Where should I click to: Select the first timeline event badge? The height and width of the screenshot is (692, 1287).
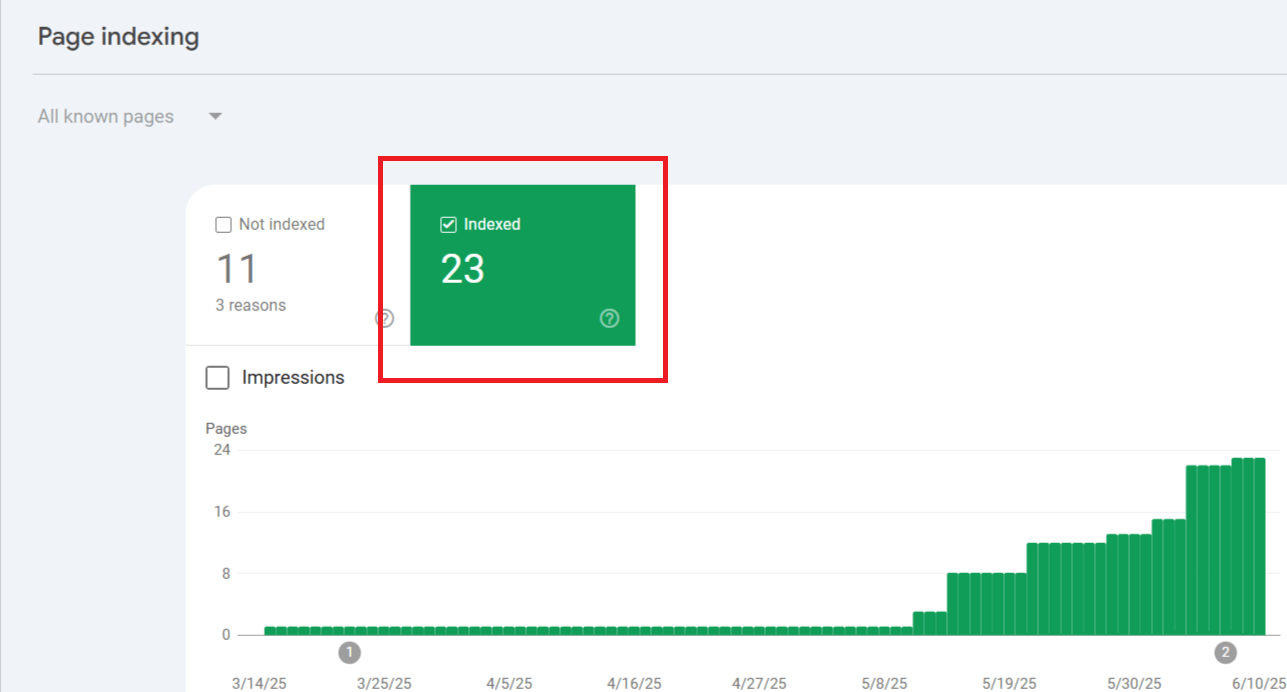349,652
